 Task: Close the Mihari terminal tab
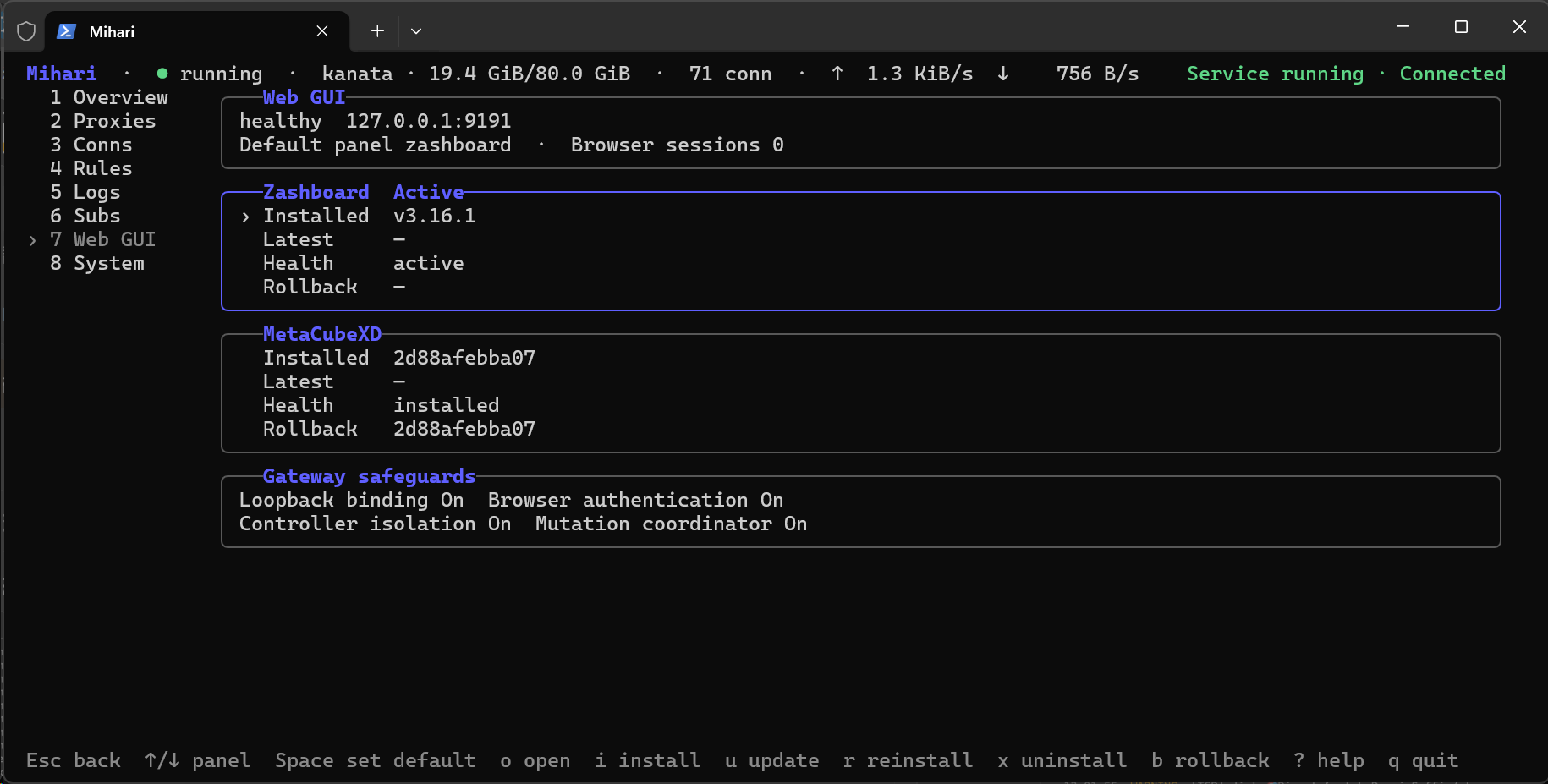point(322,31)
